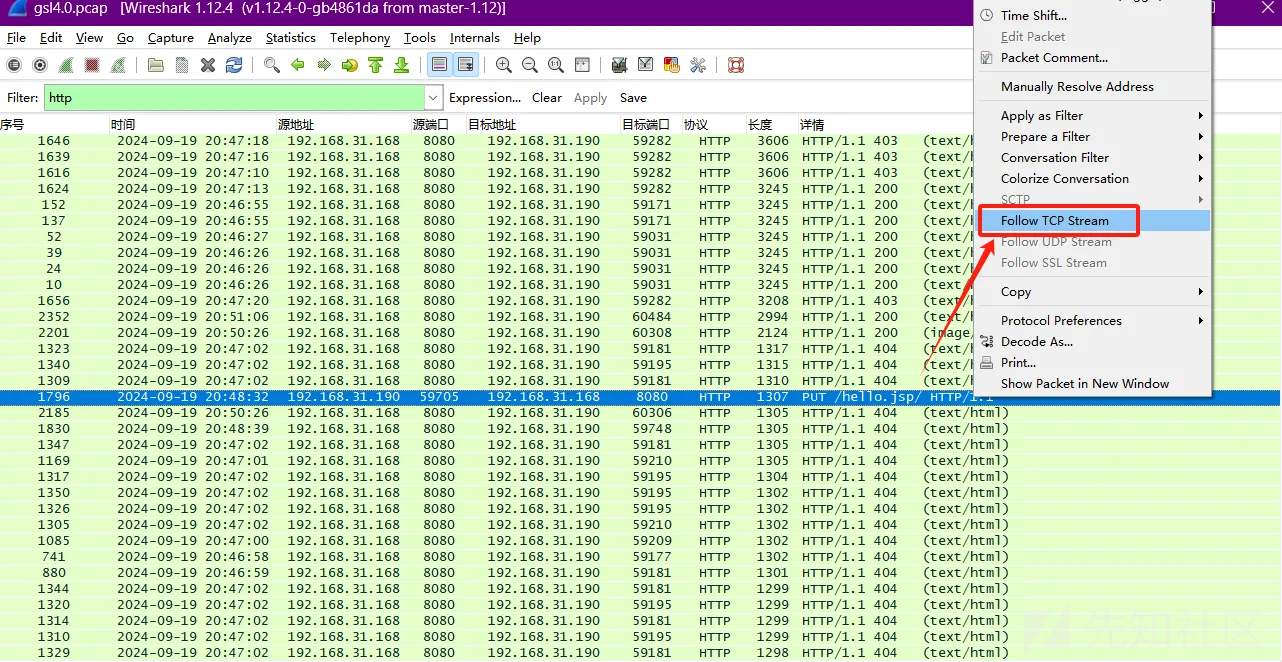Reload this capture file
Viewport: 1282px width, 662px height.
234,65
